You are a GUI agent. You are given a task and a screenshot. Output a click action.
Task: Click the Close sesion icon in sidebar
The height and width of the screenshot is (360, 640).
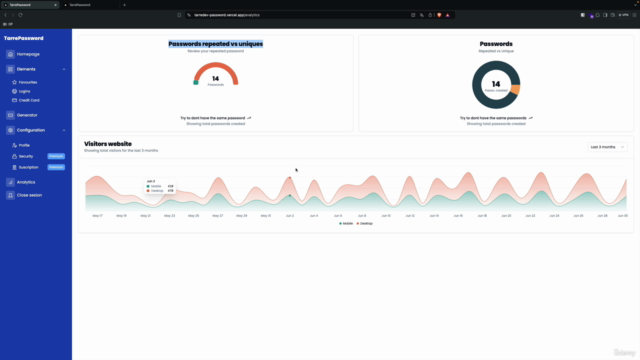tap(11, 195)
